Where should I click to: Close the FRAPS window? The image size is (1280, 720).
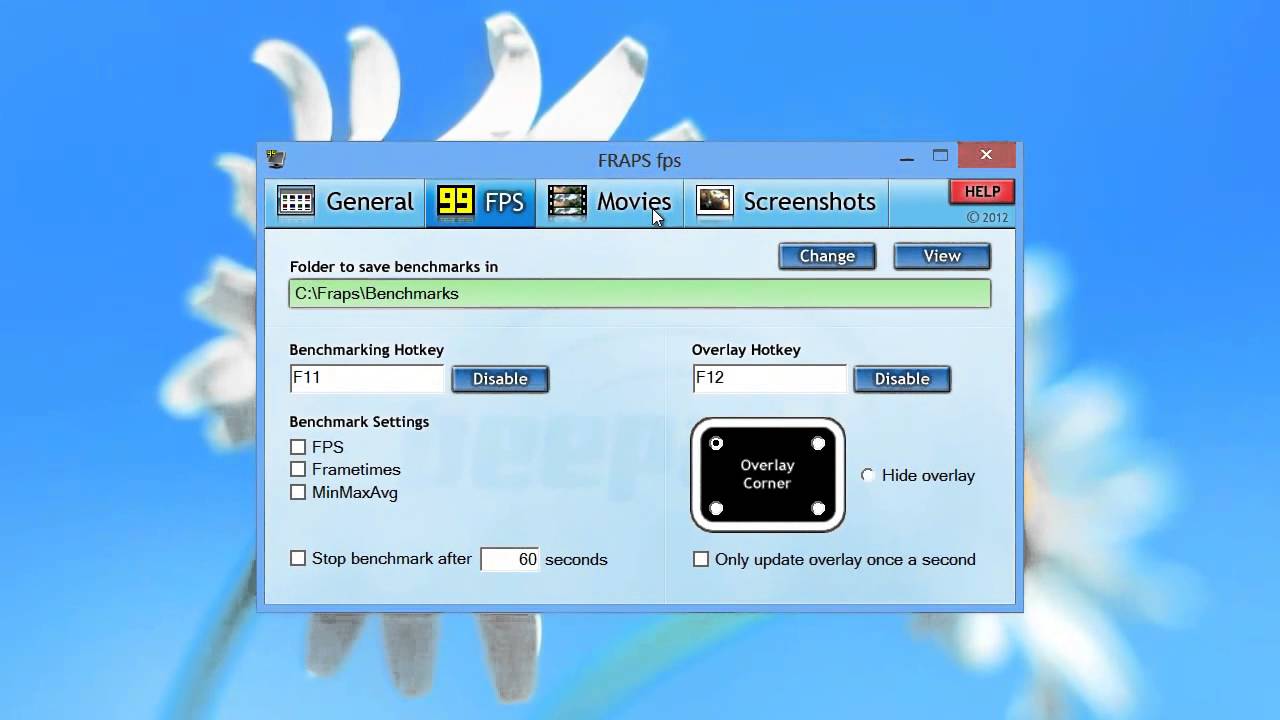pyautogui.click(x=987, y=155)
